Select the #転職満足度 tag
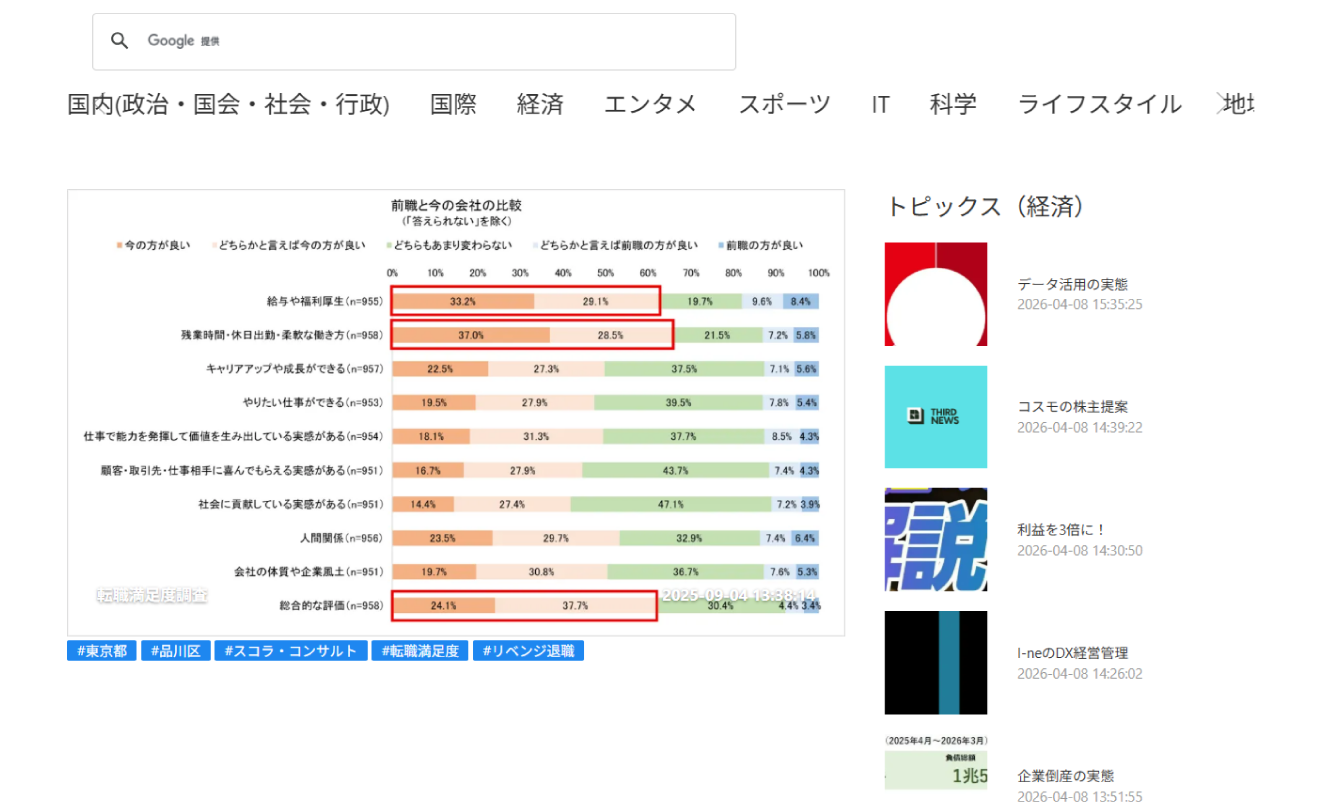The height and width of the screenshot is (802, 1337). click(420, 651)
